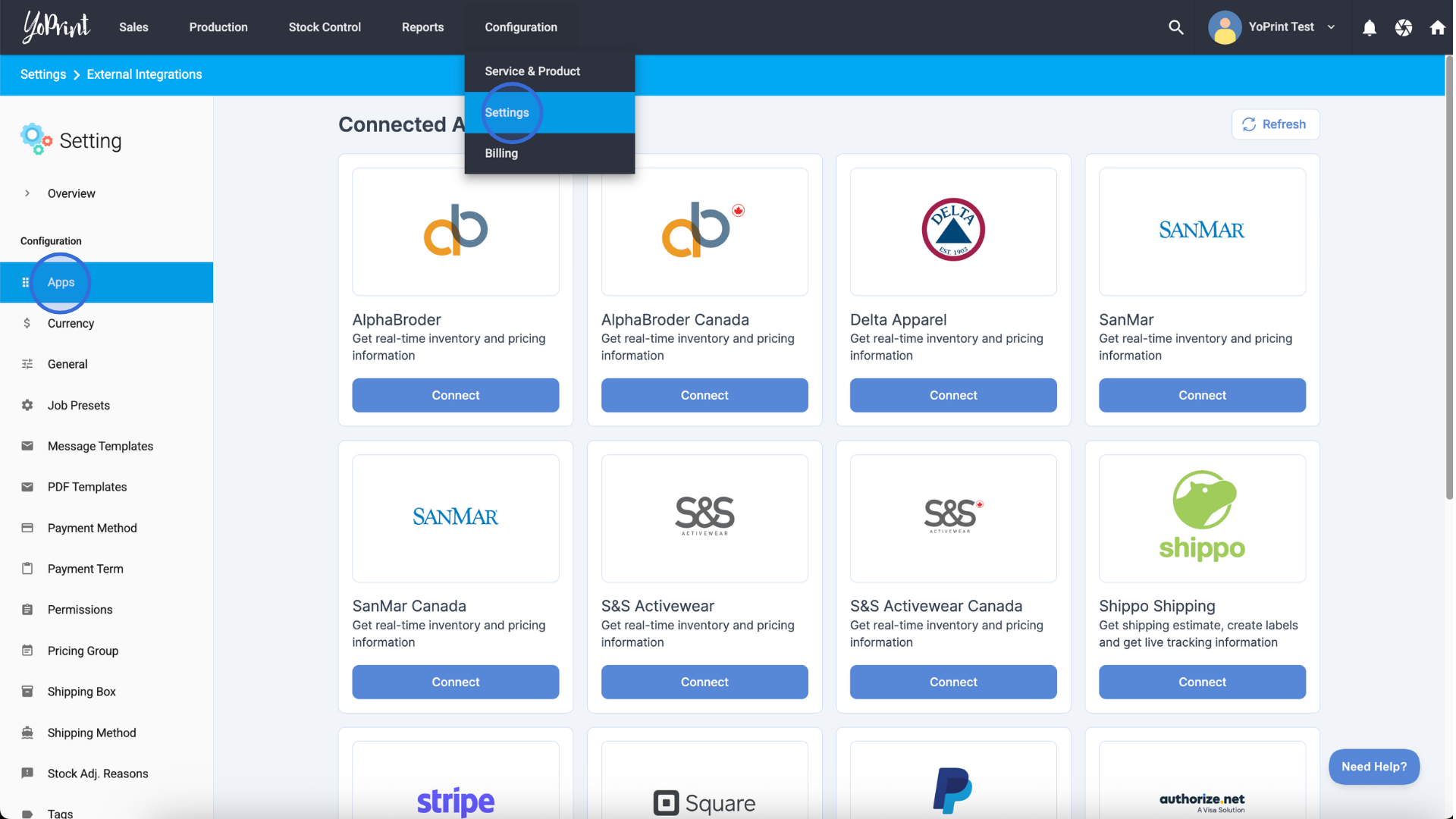This screenshot has width=1456, height=819.
Task: Open Job Presets in sidebar
Action: 106,405
